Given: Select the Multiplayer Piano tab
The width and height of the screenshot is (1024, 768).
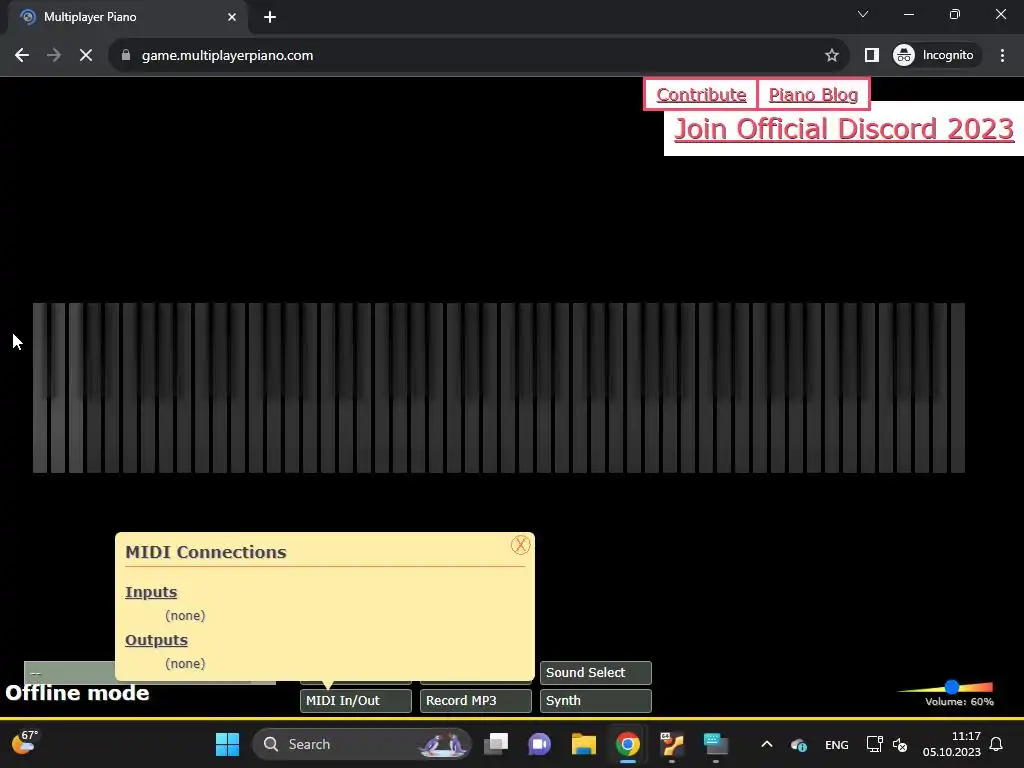Looking at the screenshot, I should click(x=128, y=17).
